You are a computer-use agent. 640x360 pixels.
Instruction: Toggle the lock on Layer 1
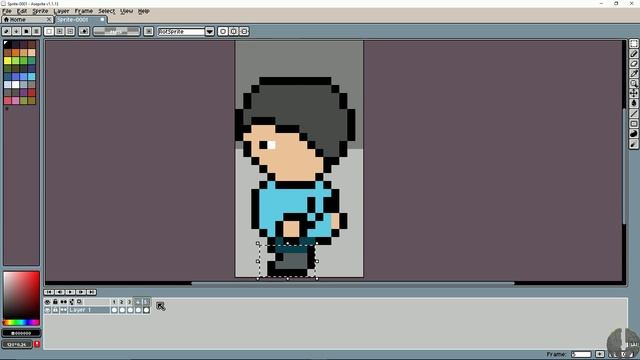pyautogui.click(x=56, y=310)
